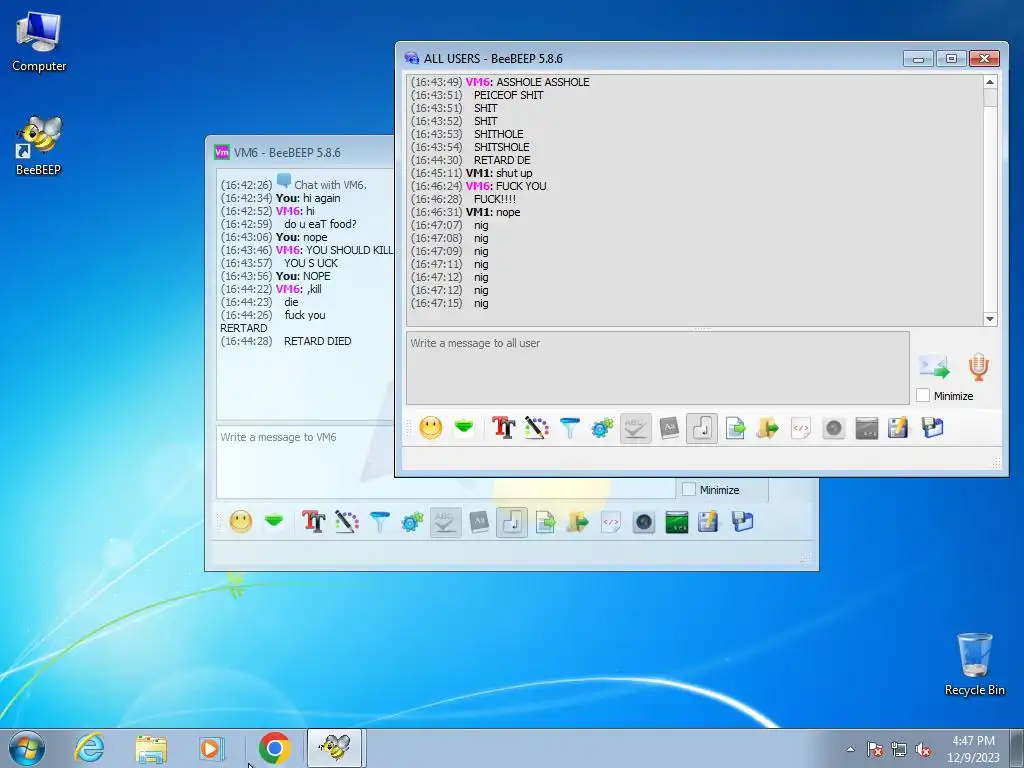Screen dimensions: 1024x768
Task: Send message with green arrow button
Action: [x=934, y=367]
